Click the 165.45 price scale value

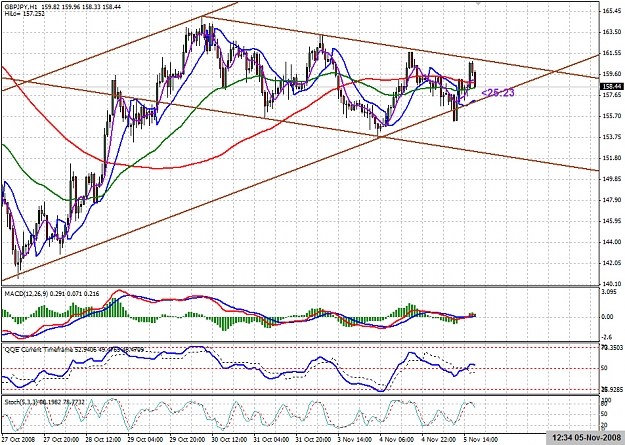612,11
